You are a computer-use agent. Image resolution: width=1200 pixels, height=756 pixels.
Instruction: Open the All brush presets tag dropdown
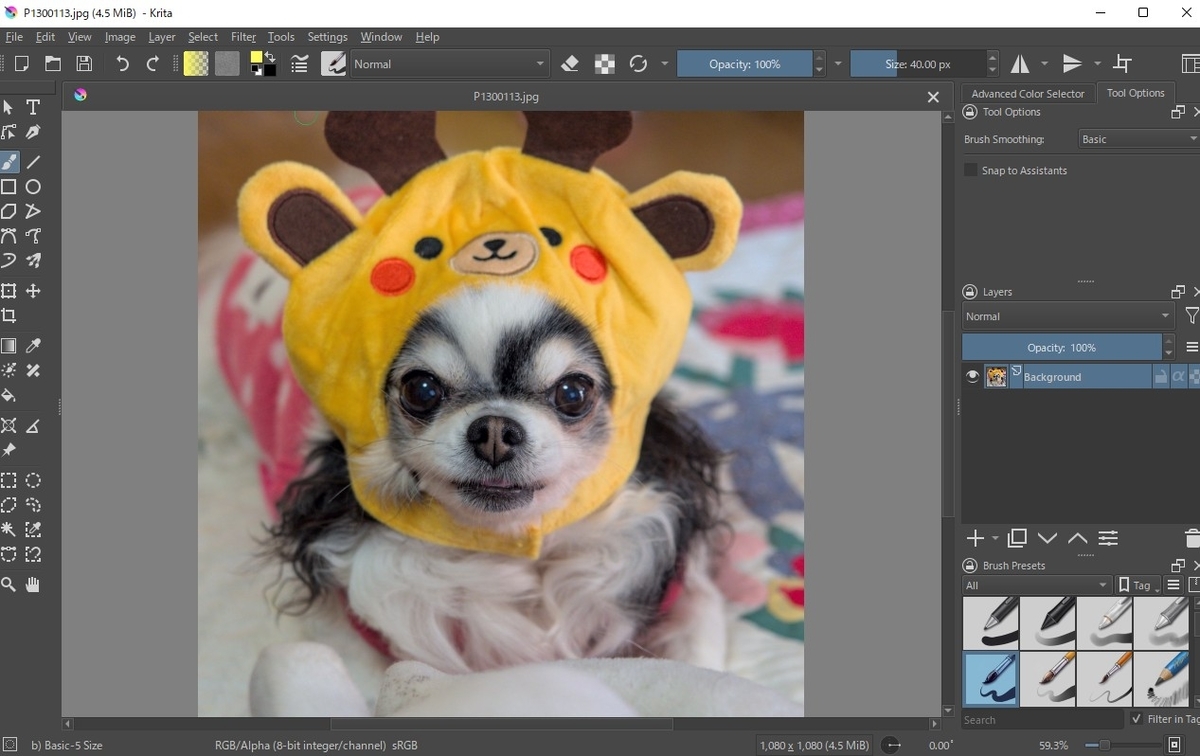coord(1036,585)
